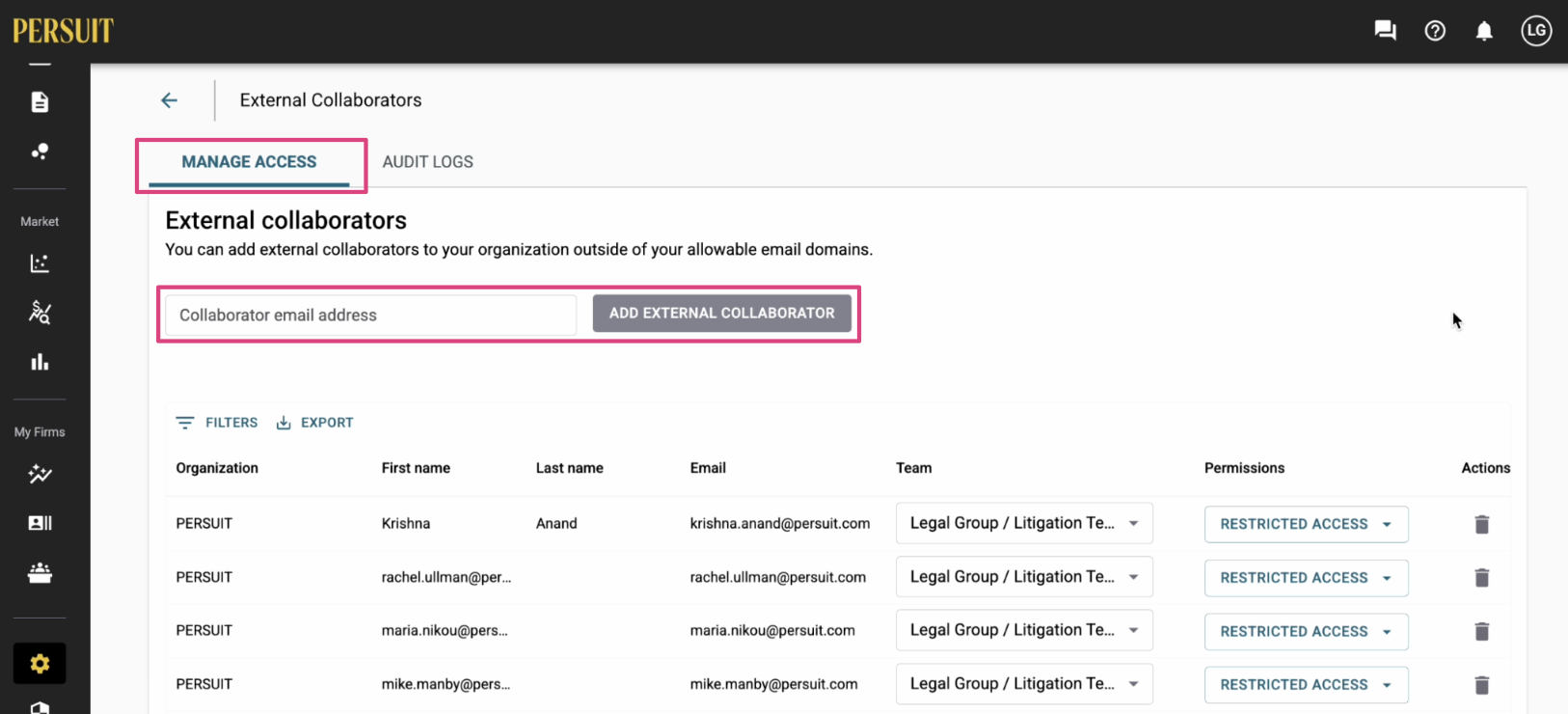Click last name cell Anand
This screenshot has height=714, width=1568.
[556, 523]
